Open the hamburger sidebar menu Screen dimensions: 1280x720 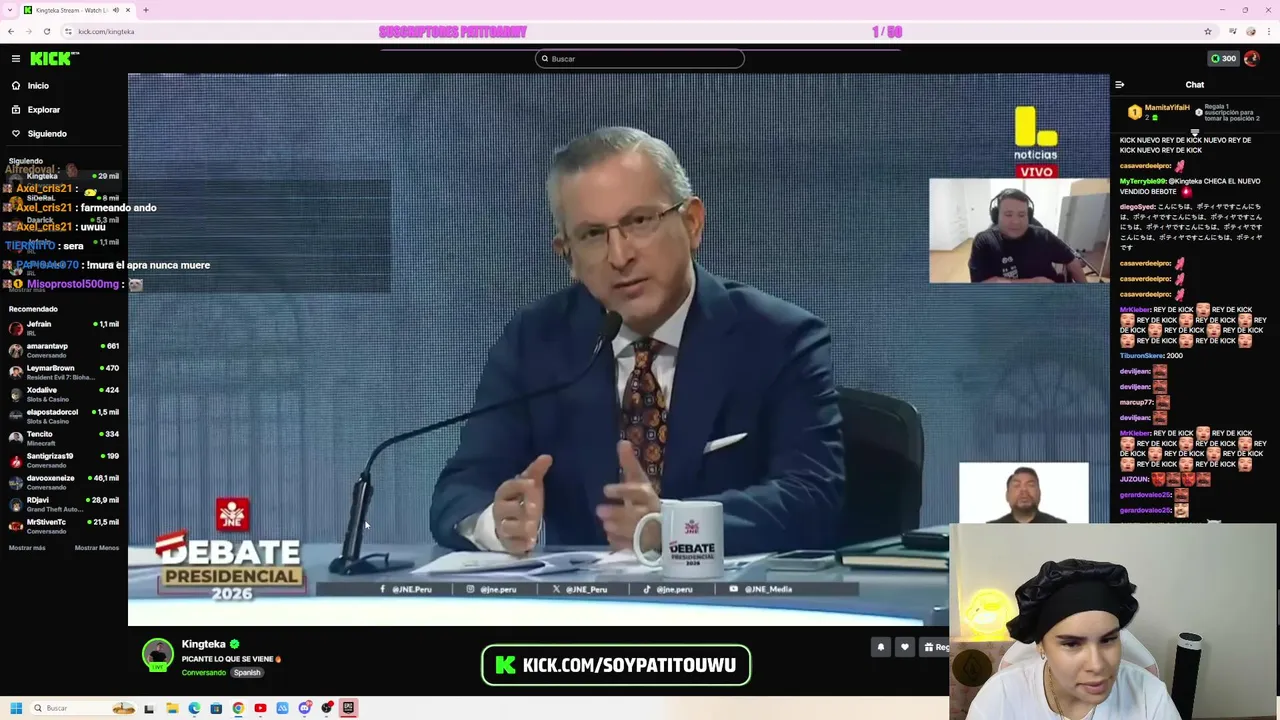click(x=16, y=59)
